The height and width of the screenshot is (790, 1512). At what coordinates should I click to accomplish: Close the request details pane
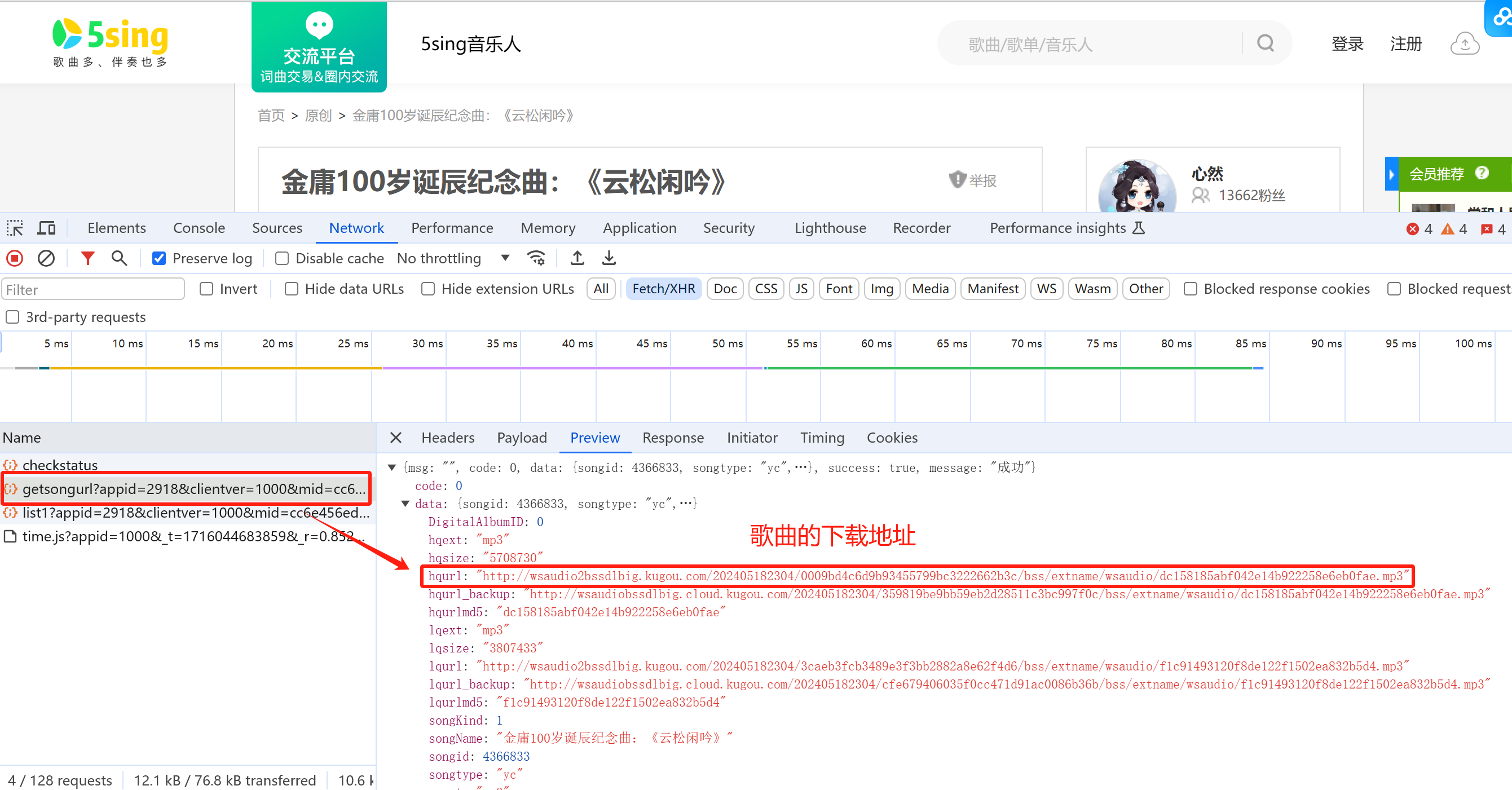(396, 438)
